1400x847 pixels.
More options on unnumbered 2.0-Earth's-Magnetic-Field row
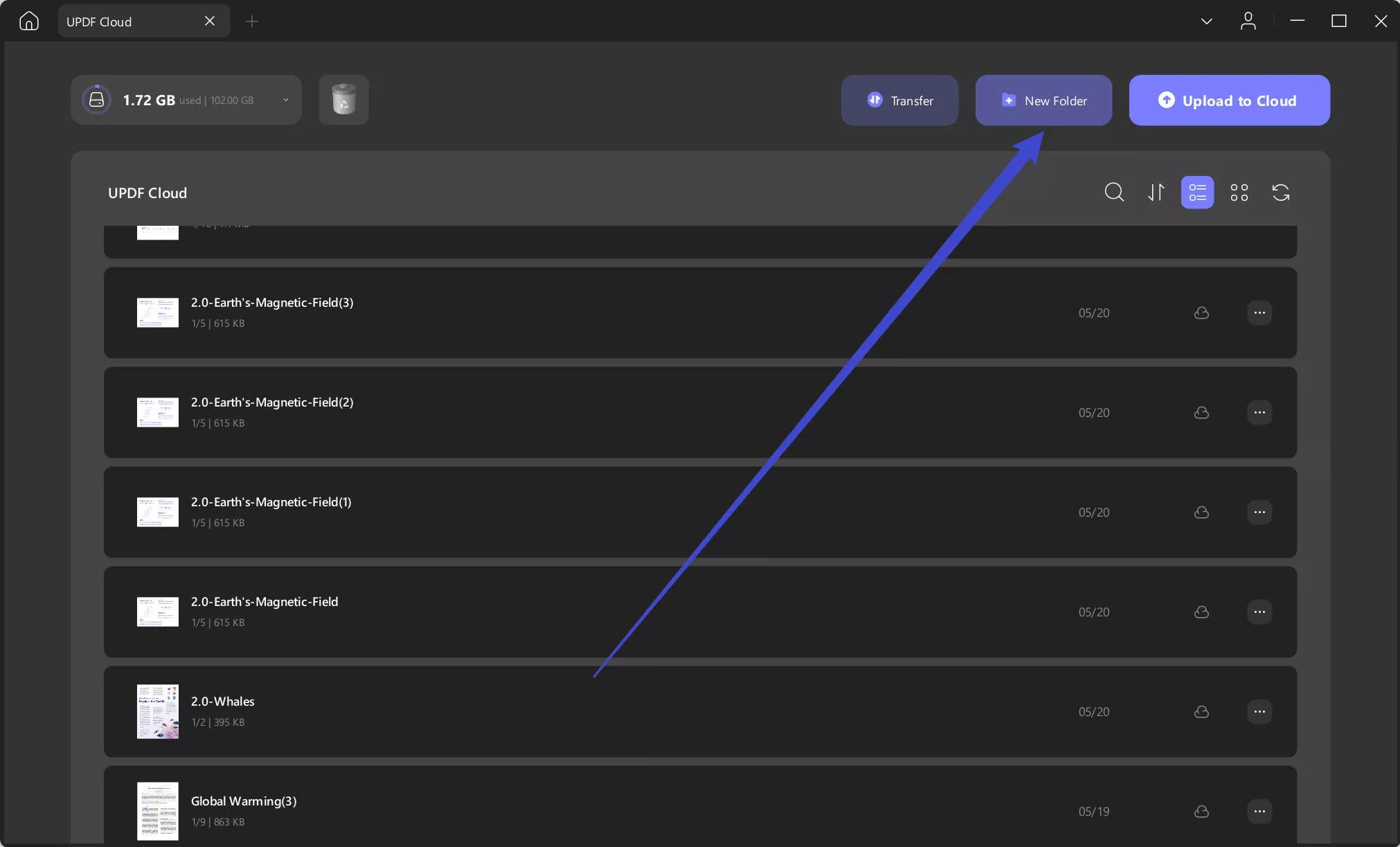point(1259,612)
